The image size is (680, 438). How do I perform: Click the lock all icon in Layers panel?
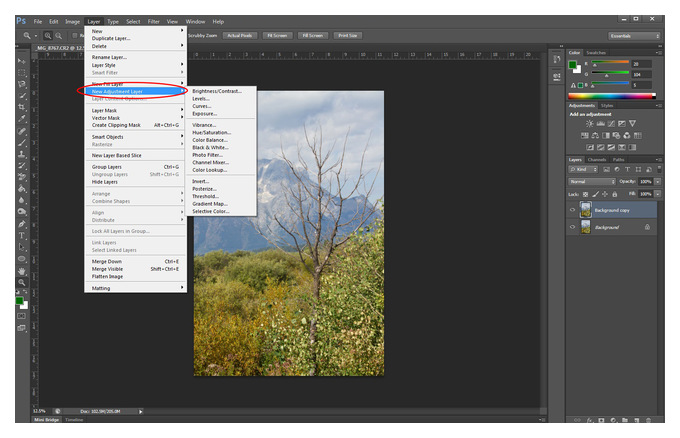click(615, 194)
